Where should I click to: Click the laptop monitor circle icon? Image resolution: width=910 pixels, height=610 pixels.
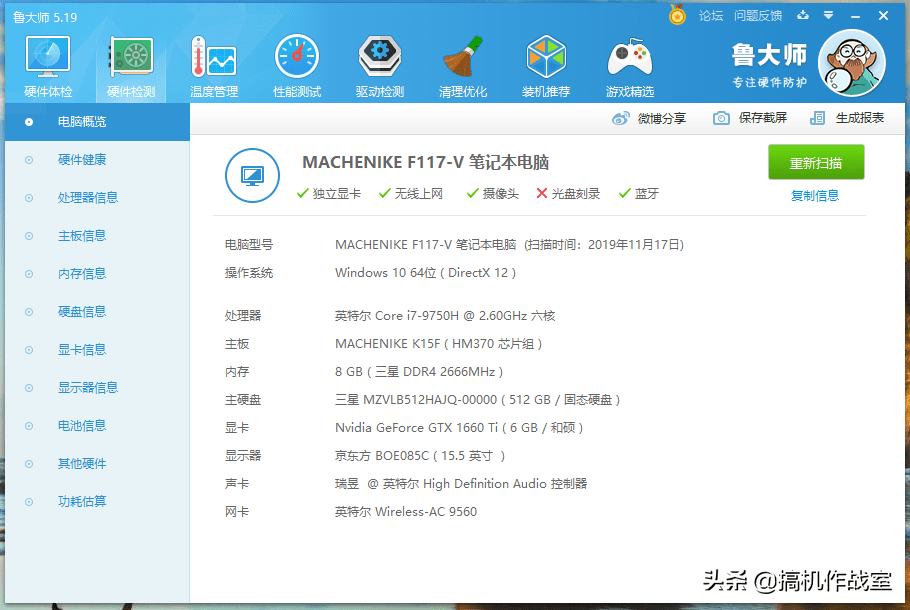252,175
